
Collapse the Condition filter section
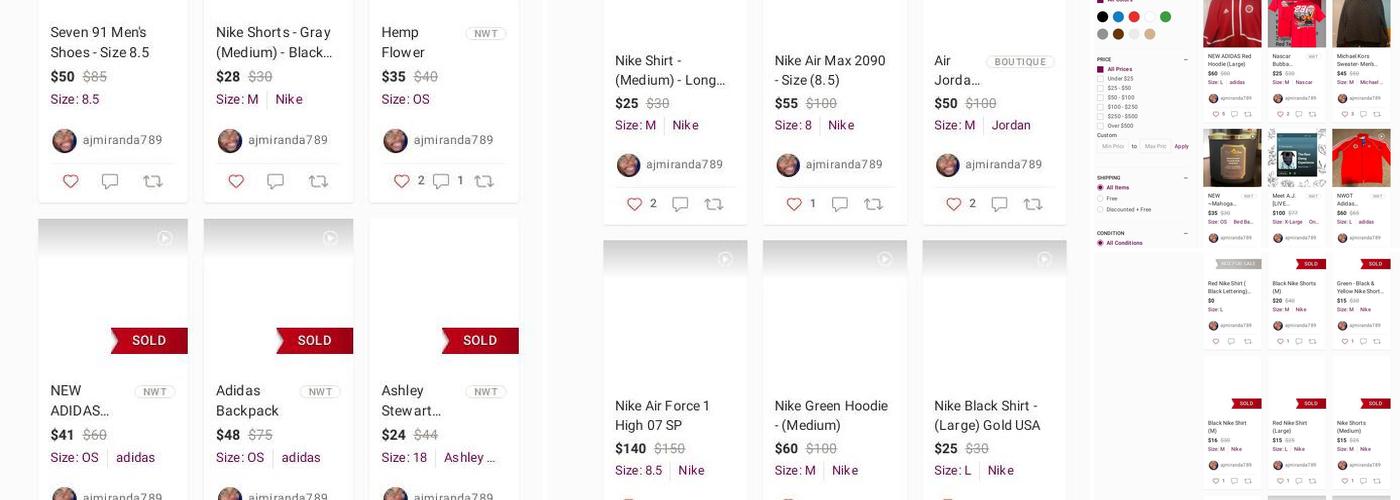[x=1186, y=233]
